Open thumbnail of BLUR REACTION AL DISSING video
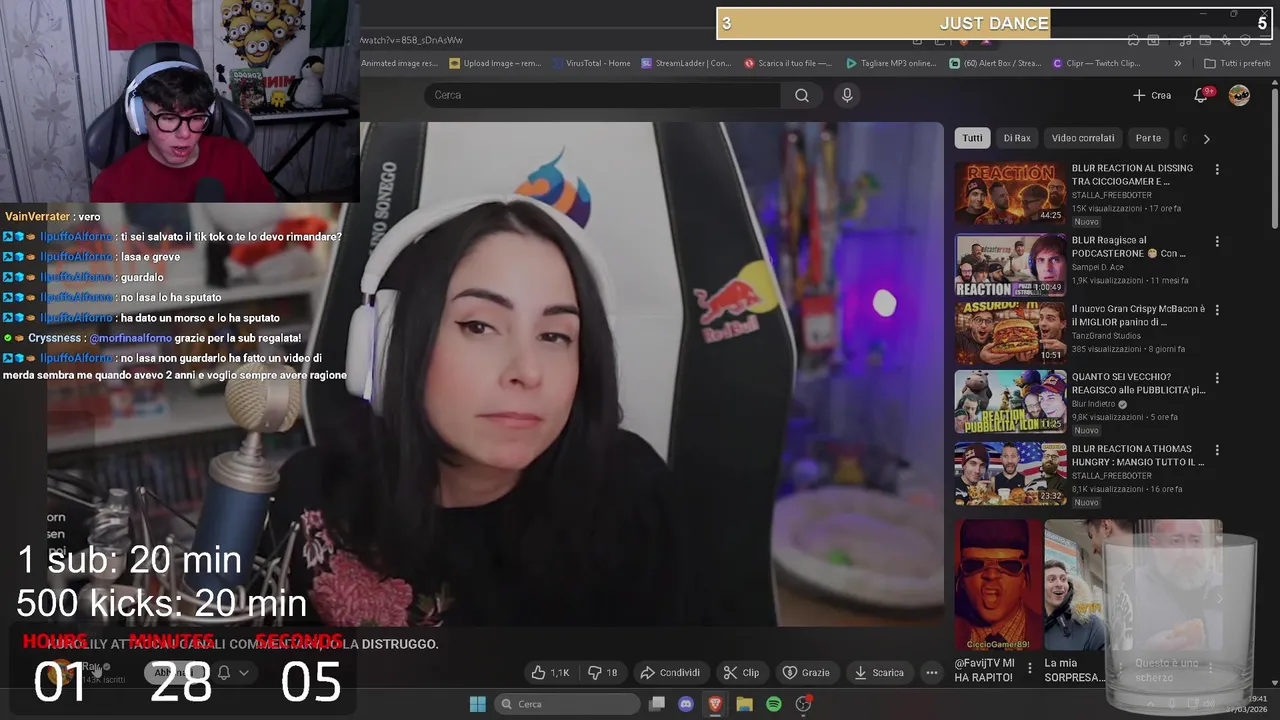1280x720 pixels. [1010, 194]
